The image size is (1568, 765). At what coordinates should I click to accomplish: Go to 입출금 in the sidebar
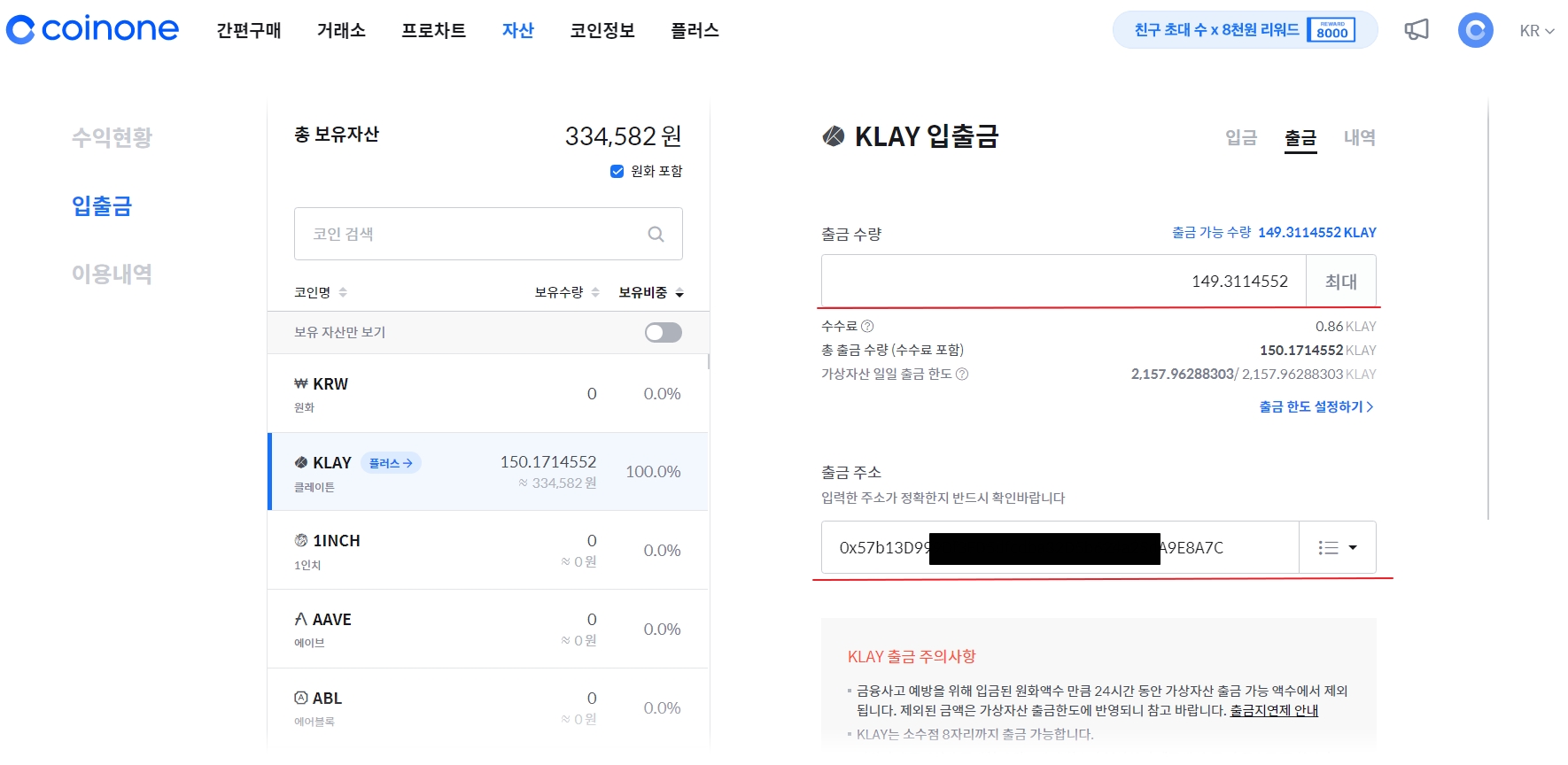click(x=102, y=205)
